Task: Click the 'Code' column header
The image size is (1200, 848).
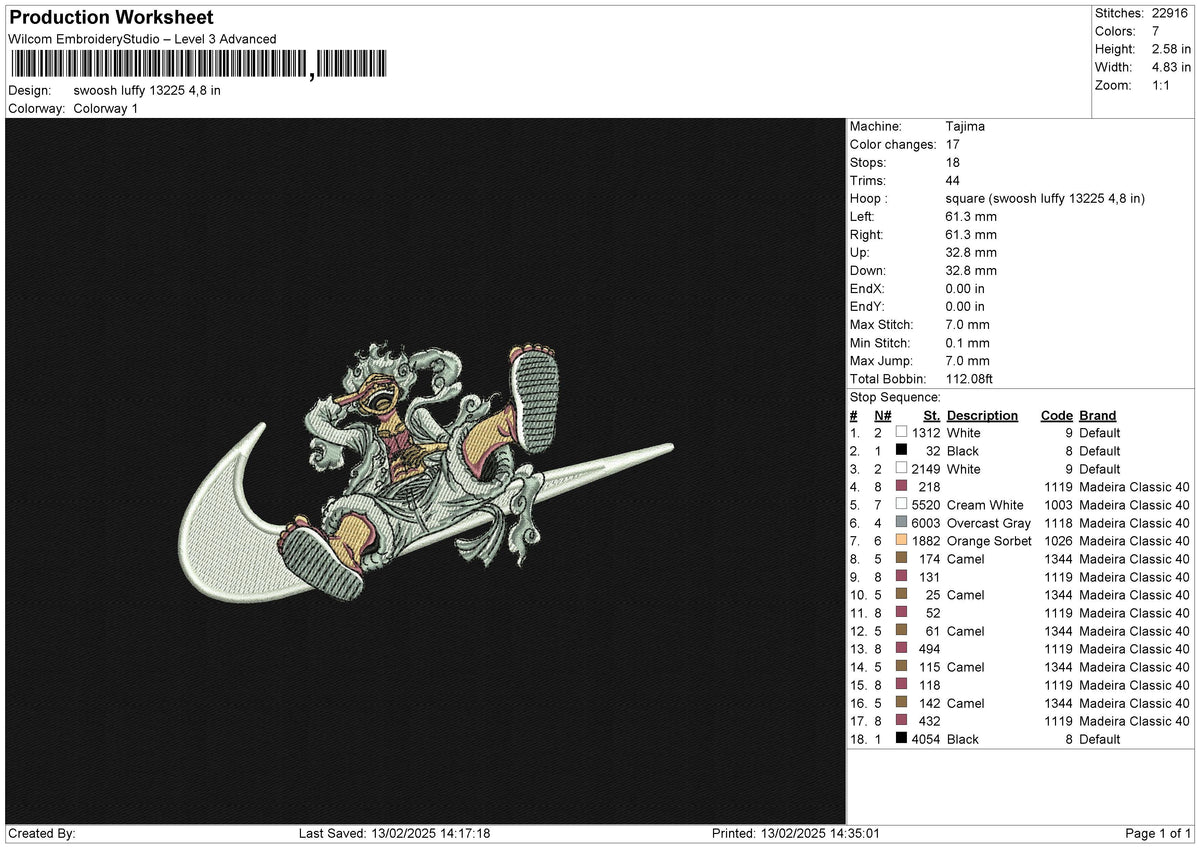Action: (x=1057, y=416)
